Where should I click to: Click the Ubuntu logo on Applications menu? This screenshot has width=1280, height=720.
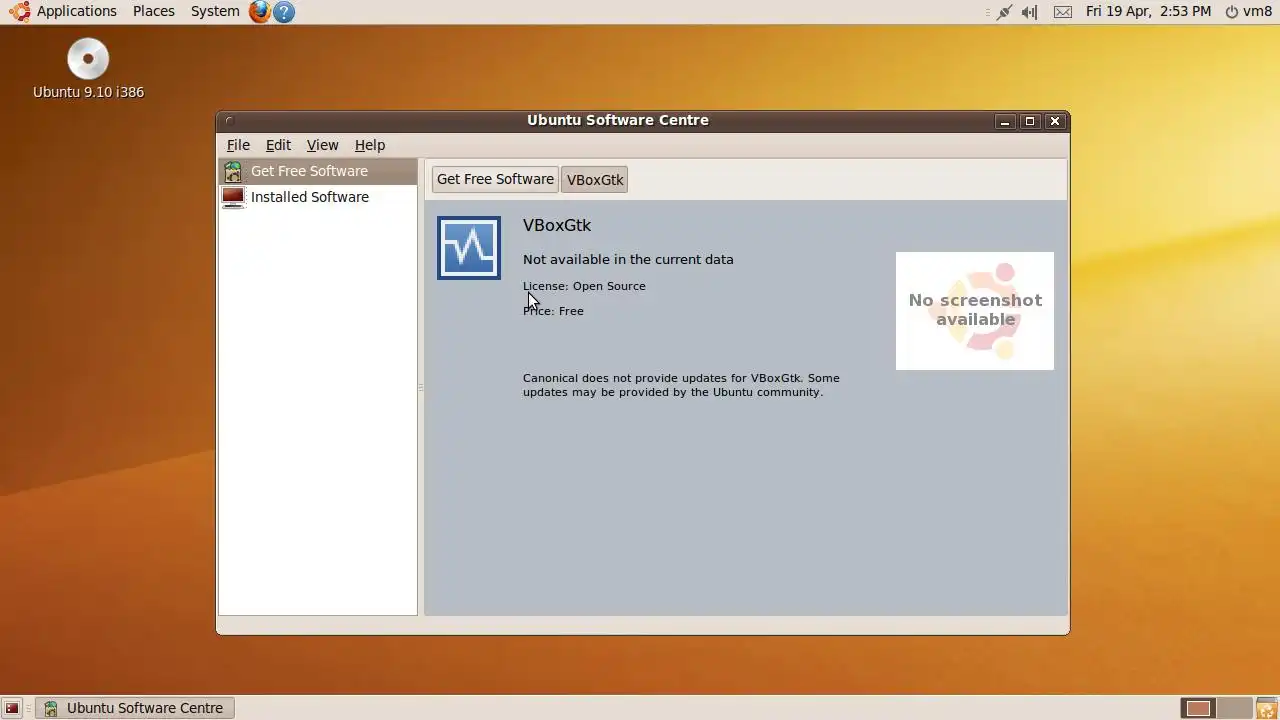(20, 12)
